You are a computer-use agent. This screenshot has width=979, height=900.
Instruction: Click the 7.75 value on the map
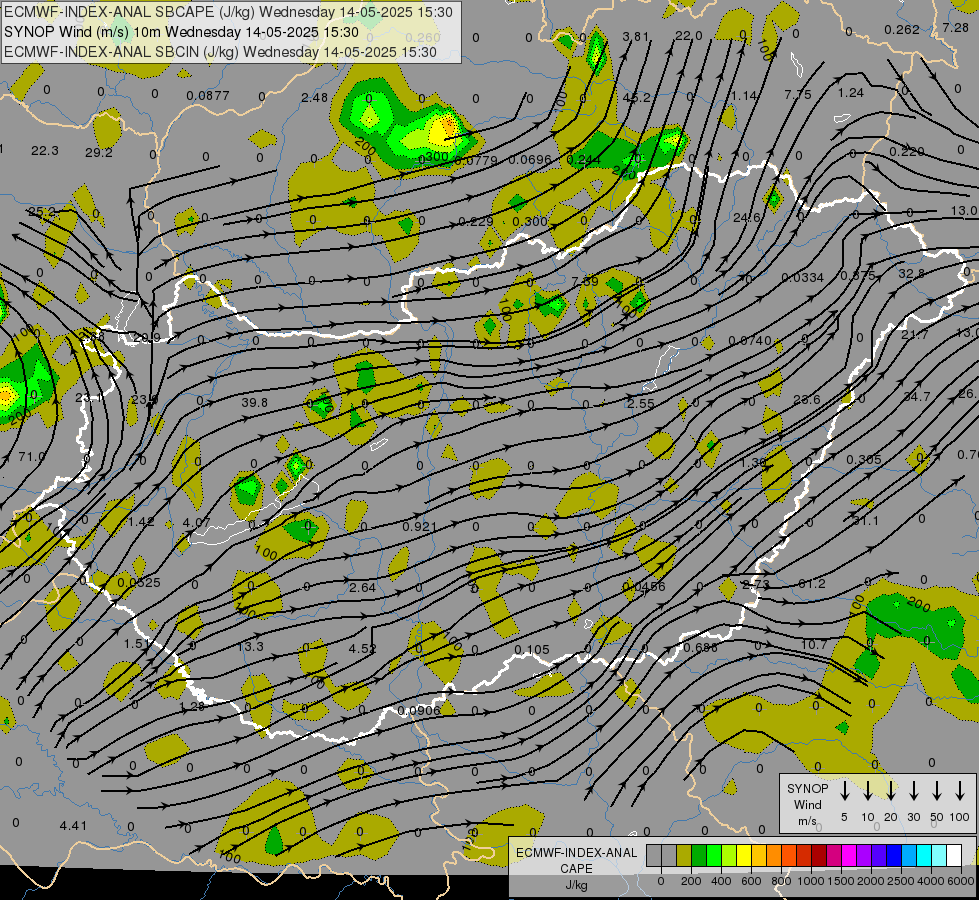click(x=798, y=94)
